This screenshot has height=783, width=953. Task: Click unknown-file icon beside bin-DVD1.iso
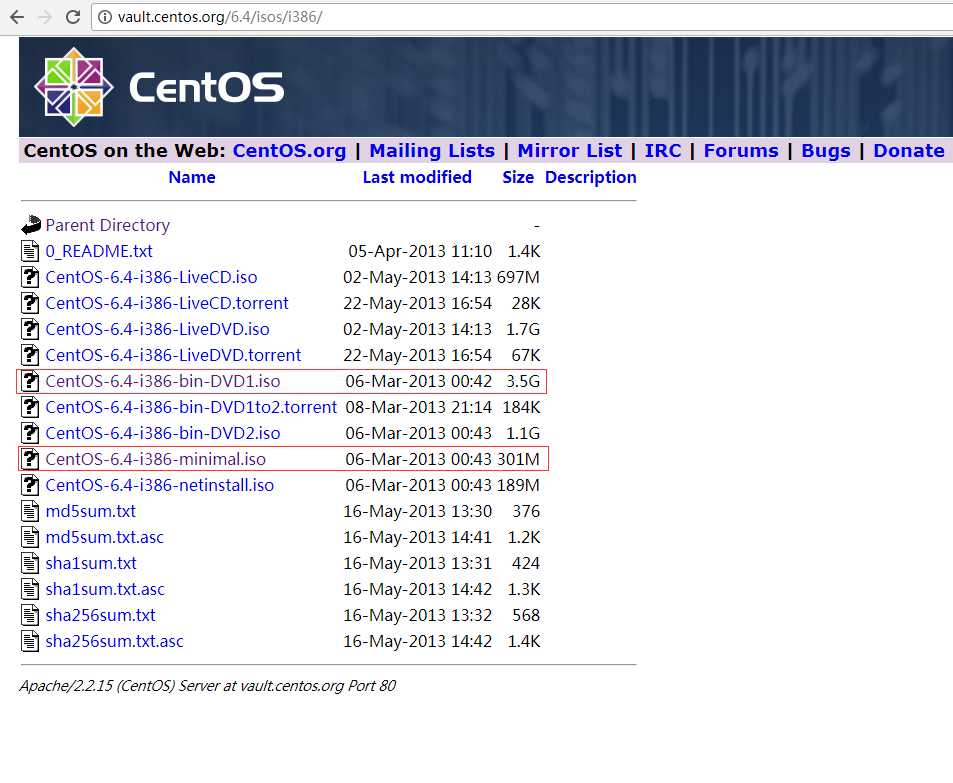[30, 381]
